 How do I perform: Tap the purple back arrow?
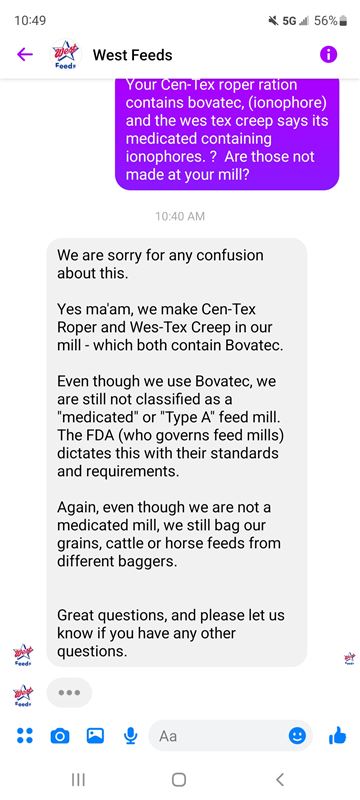coord(24,55)
